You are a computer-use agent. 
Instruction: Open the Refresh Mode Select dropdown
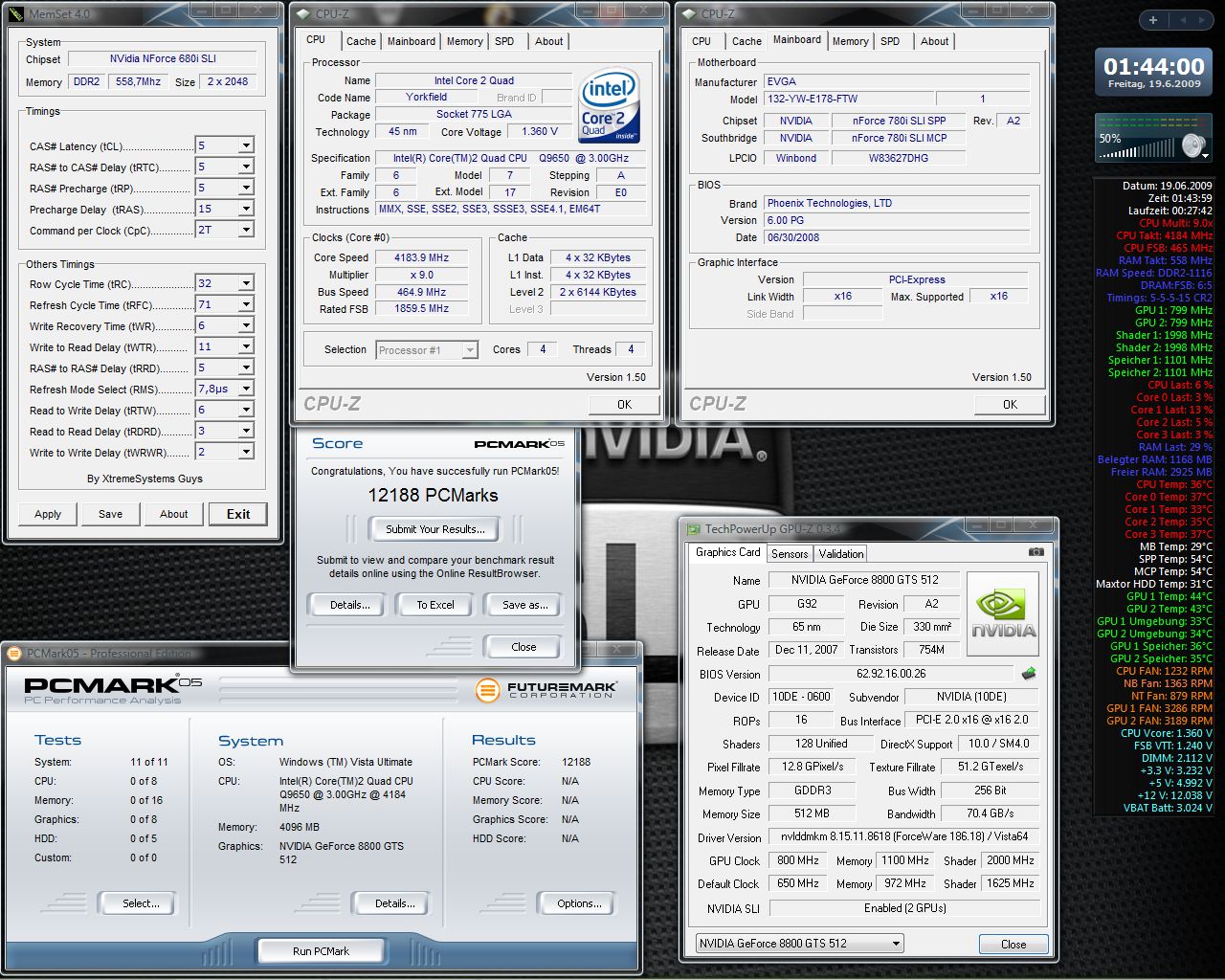tap(246, 389)
